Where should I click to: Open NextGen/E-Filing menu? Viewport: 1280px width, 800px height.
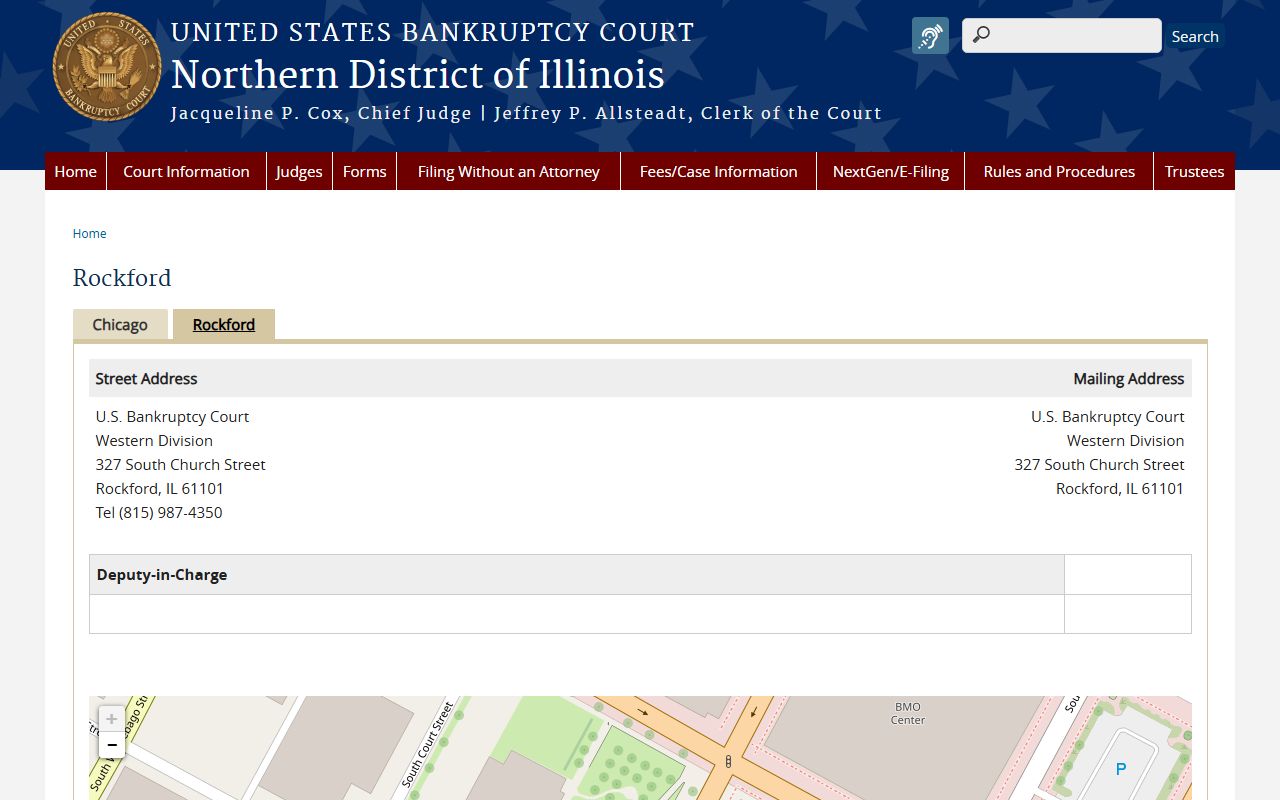(x=890, y=171)
